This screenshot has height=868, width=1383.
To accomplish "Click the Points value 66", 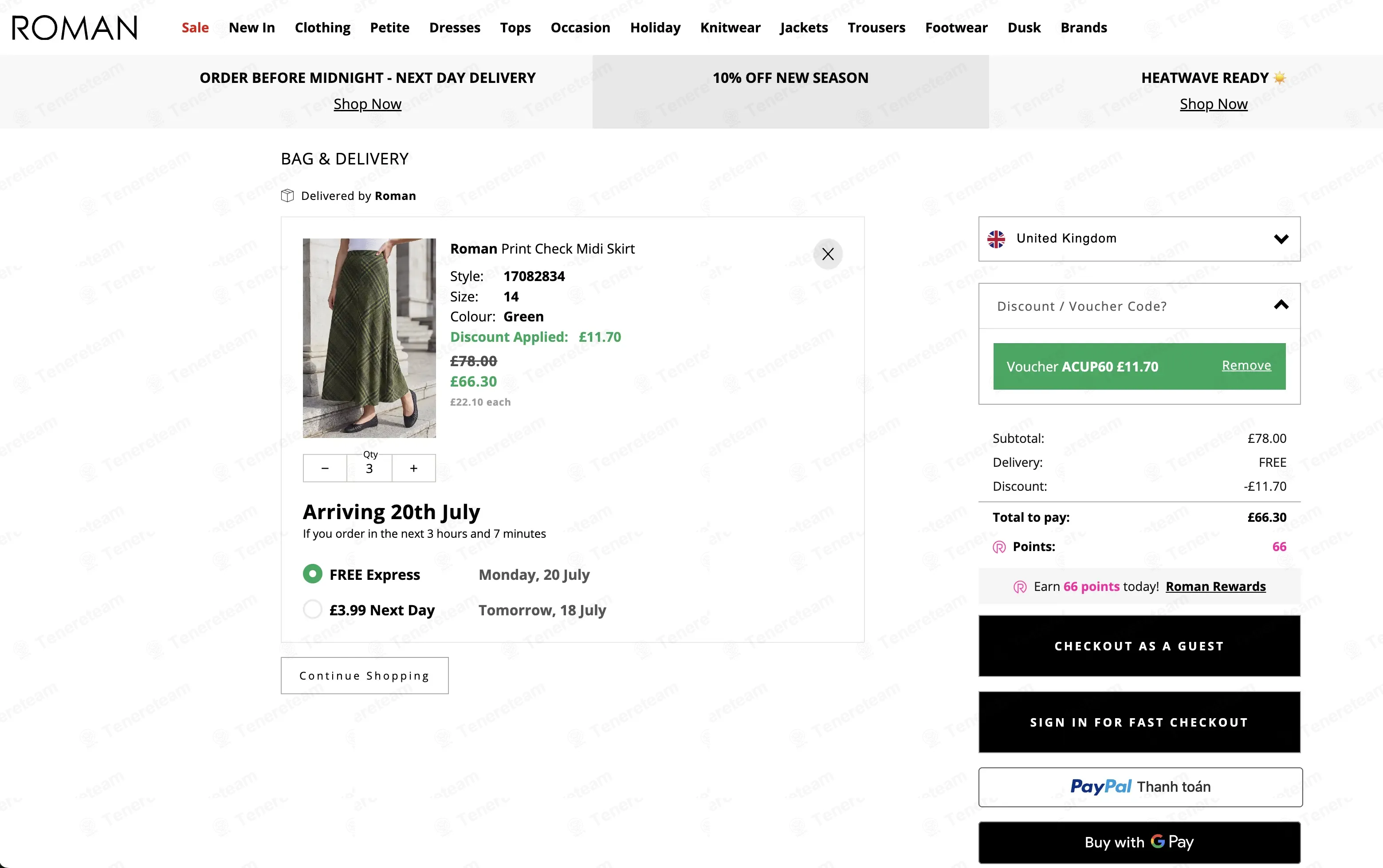I will 1279,547.
